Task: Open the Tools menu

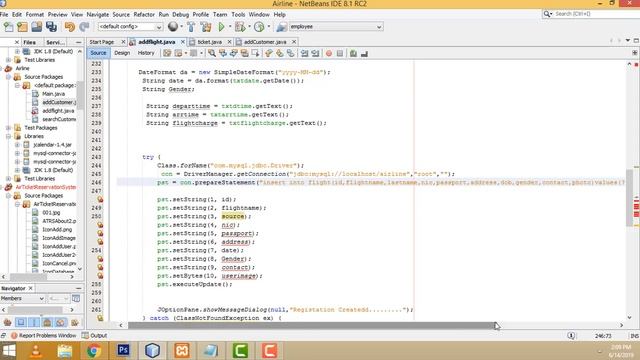Action: coord(238,14)
